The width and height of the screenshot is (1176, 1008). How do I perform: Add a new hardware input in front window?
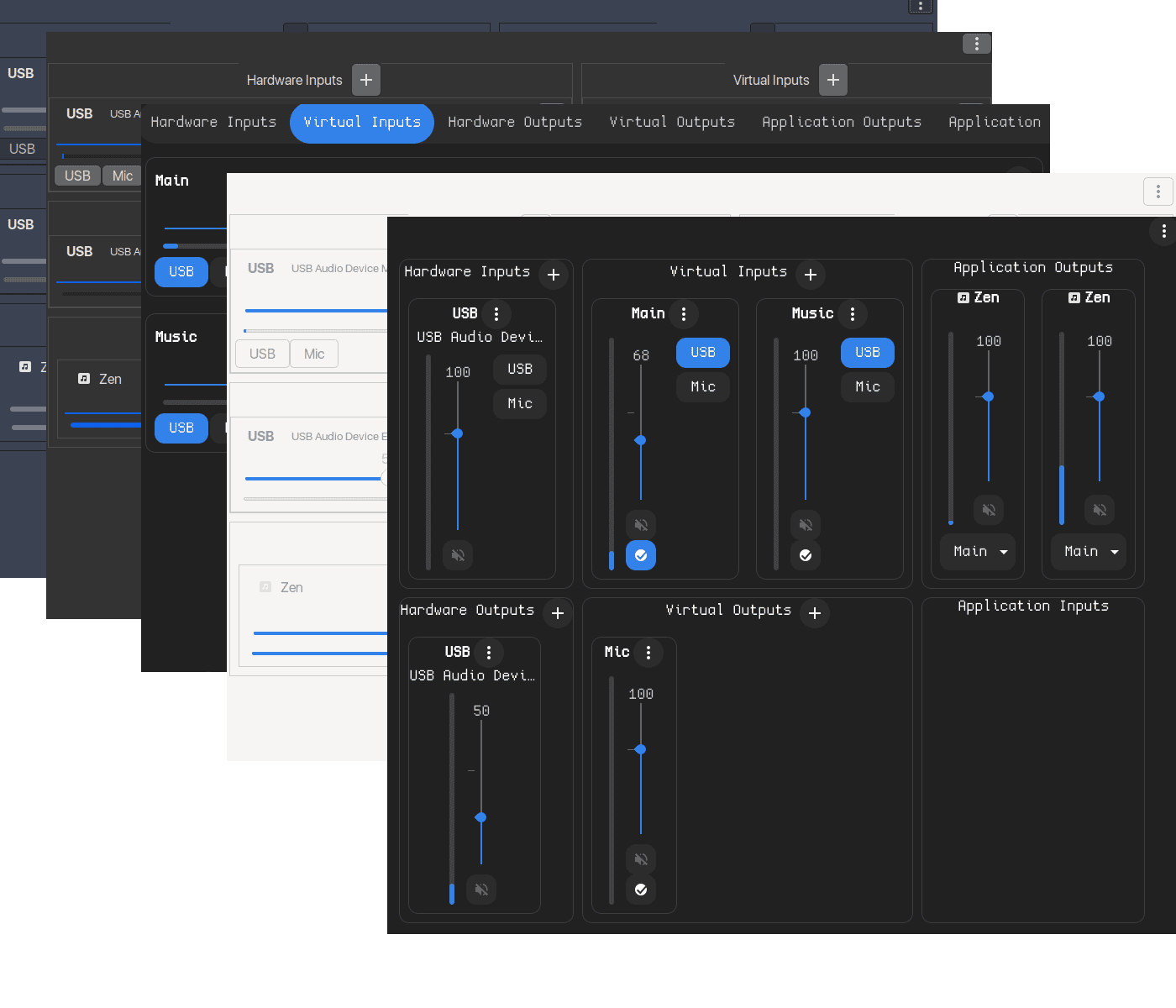click(x=554, y=275)
